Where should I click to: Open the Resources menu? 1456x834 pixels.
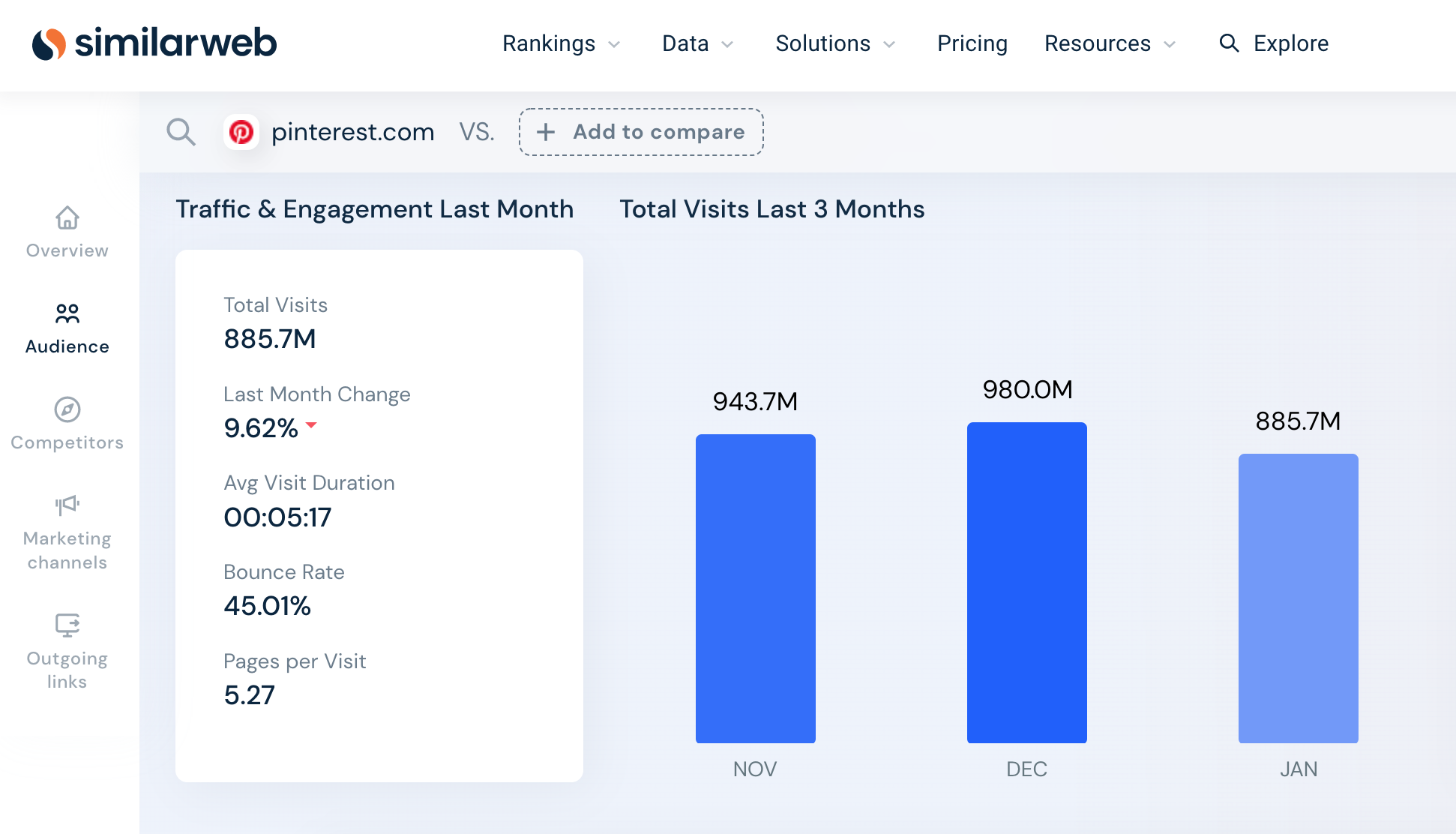click(x=1110, y=43)
